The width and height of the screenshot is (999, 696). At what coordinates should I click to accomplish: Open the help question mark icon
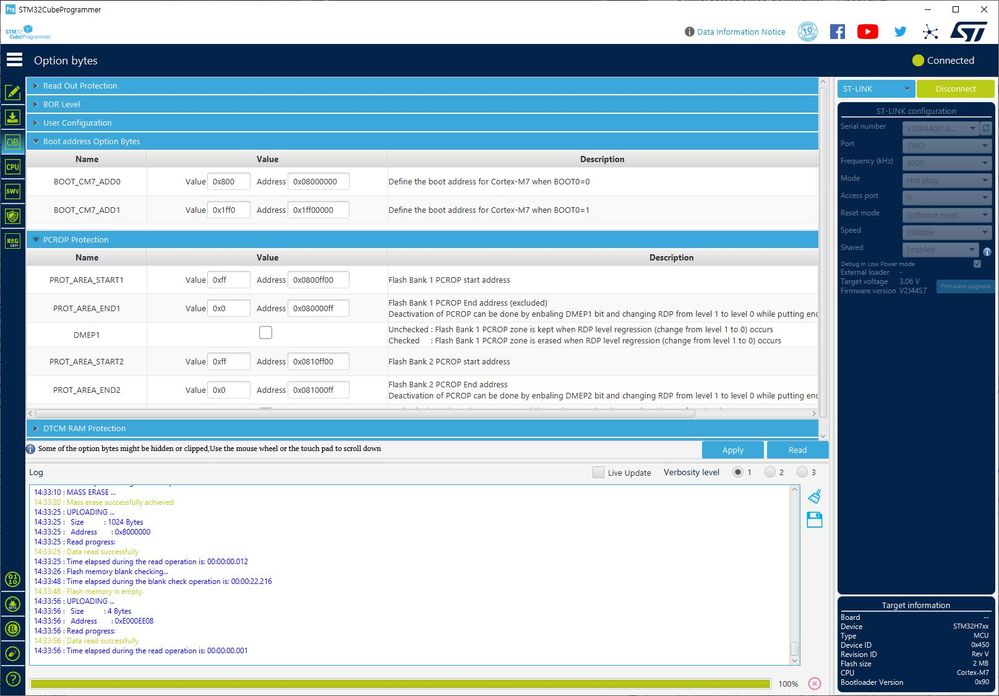(13, 679)
